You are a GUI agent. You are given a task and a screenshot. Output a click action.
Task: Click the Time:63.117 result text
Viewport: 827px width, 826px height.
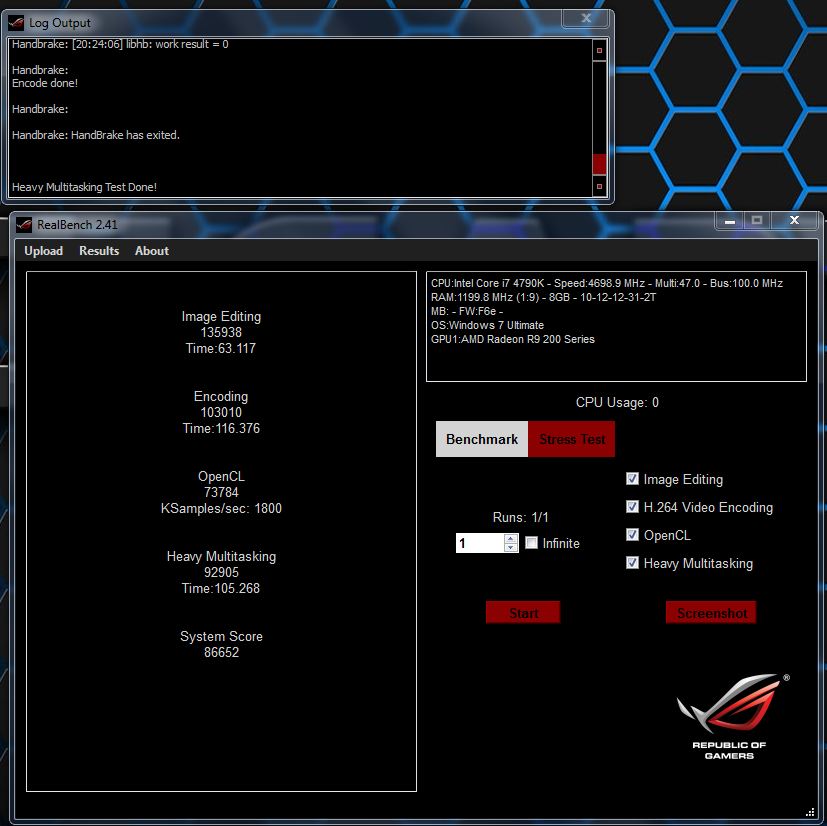[220, 349]
